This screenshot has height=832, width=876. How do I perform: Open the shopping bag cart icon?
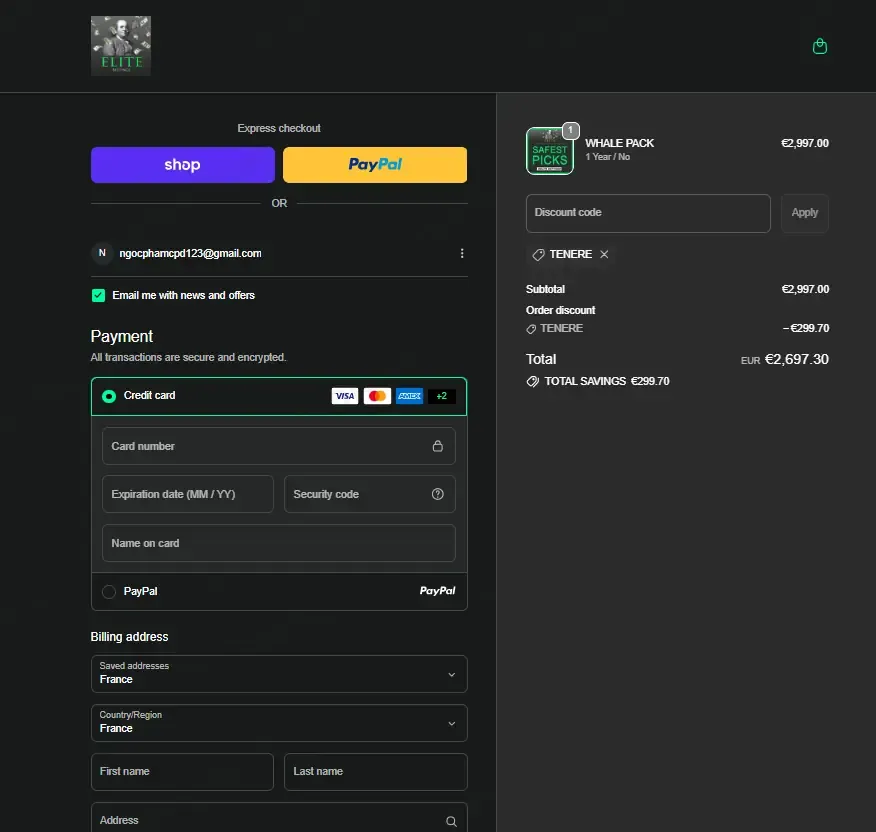point(819,46)
